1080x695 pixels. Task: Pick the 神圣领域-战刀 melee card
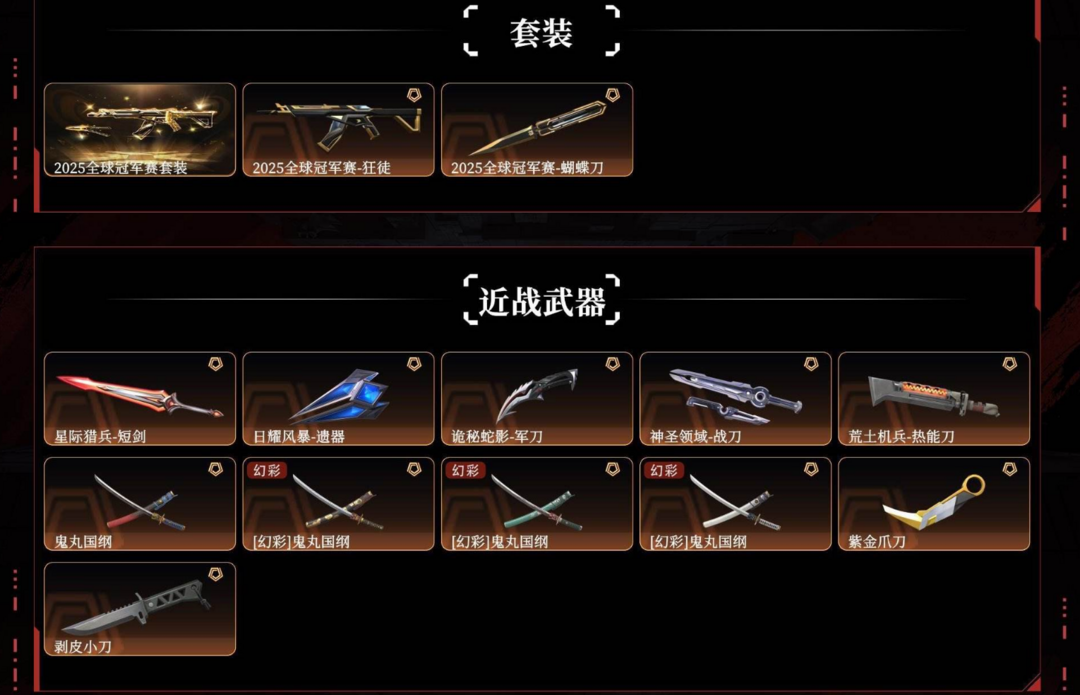[735, 399]
